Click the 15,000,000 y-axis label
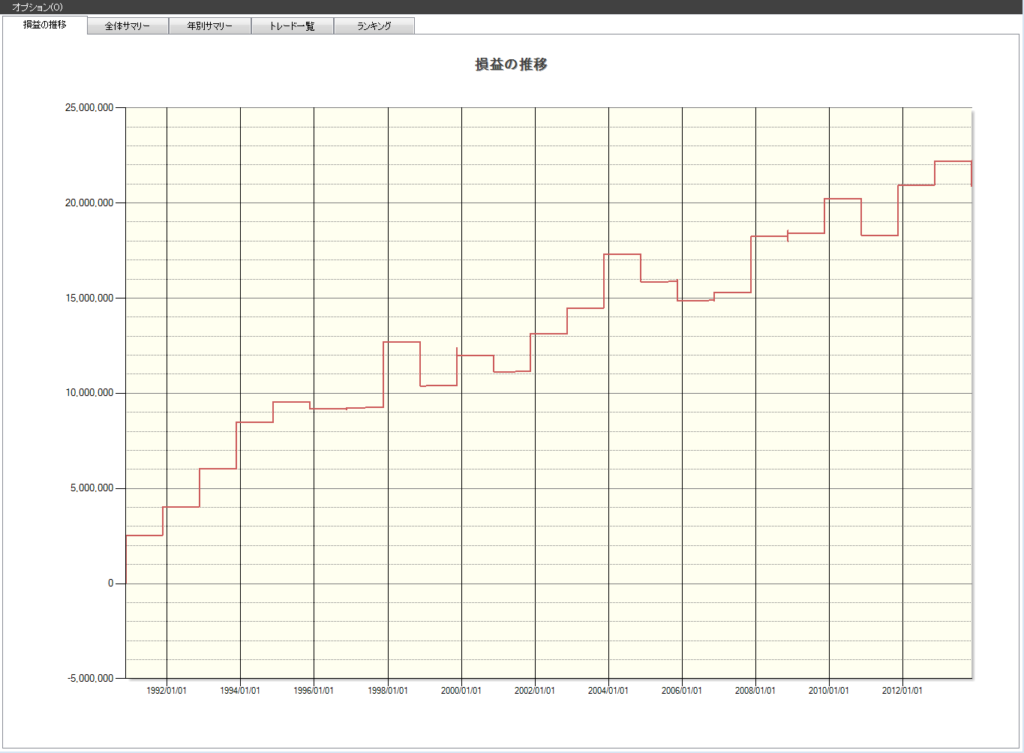The image size is (1024, 753). coord(89,298)
